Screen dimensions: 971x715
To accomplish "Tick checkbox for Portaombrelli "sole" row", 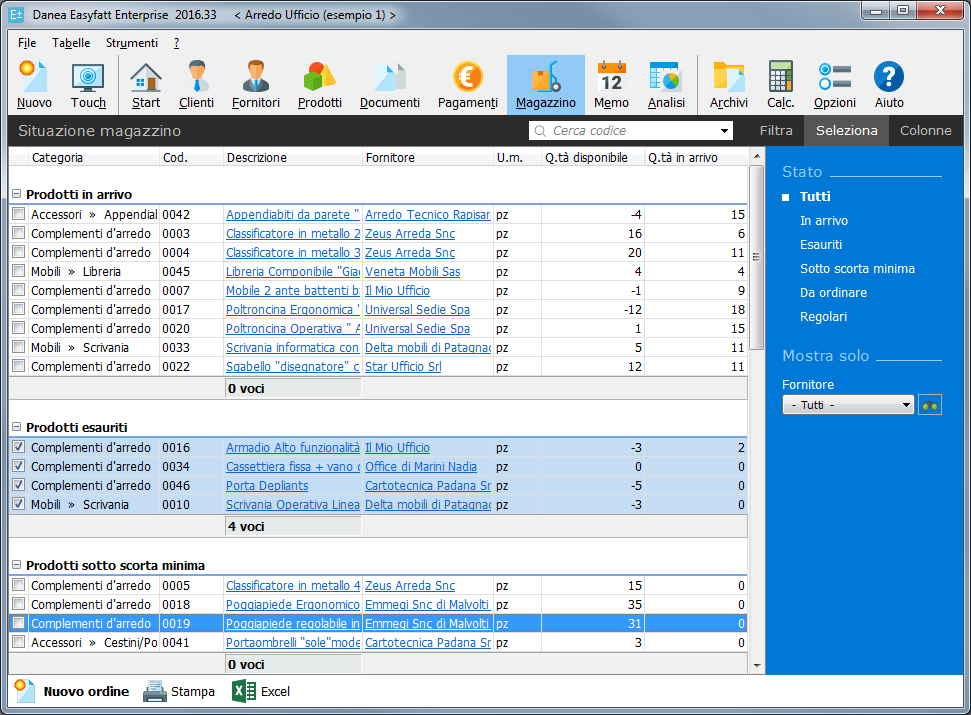I will coord(19,643).
